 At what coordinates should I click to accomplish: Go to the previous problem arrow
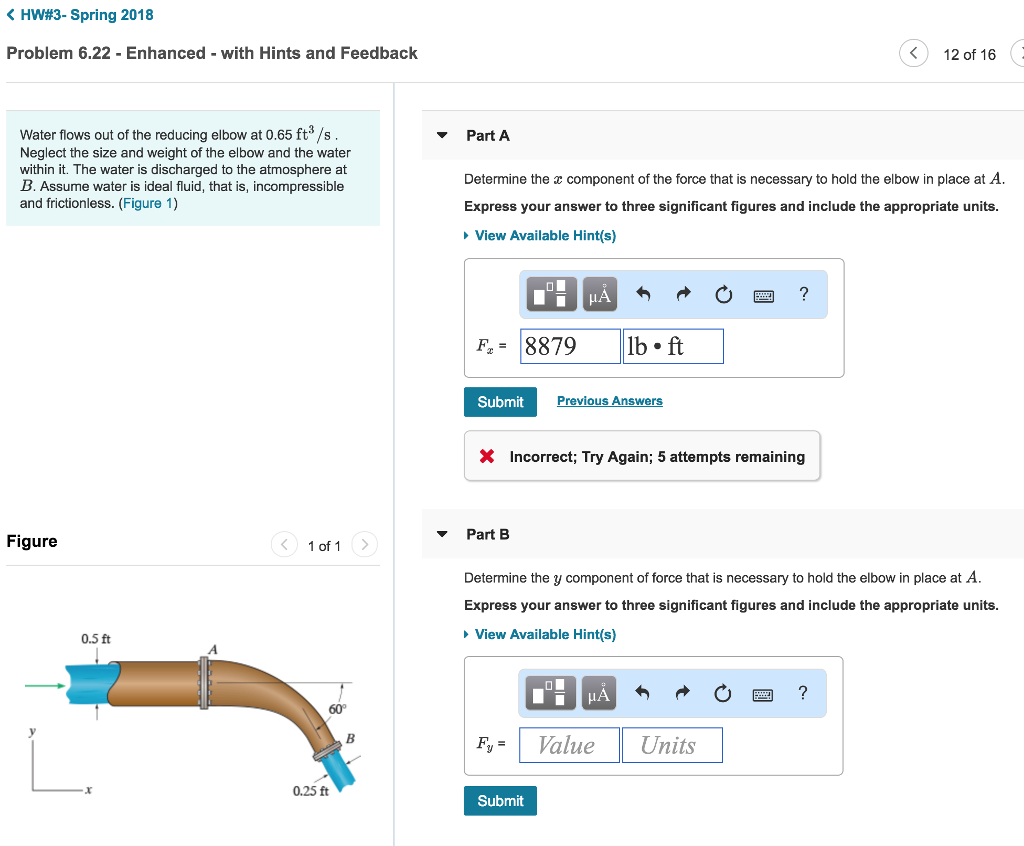coord(913,54)
